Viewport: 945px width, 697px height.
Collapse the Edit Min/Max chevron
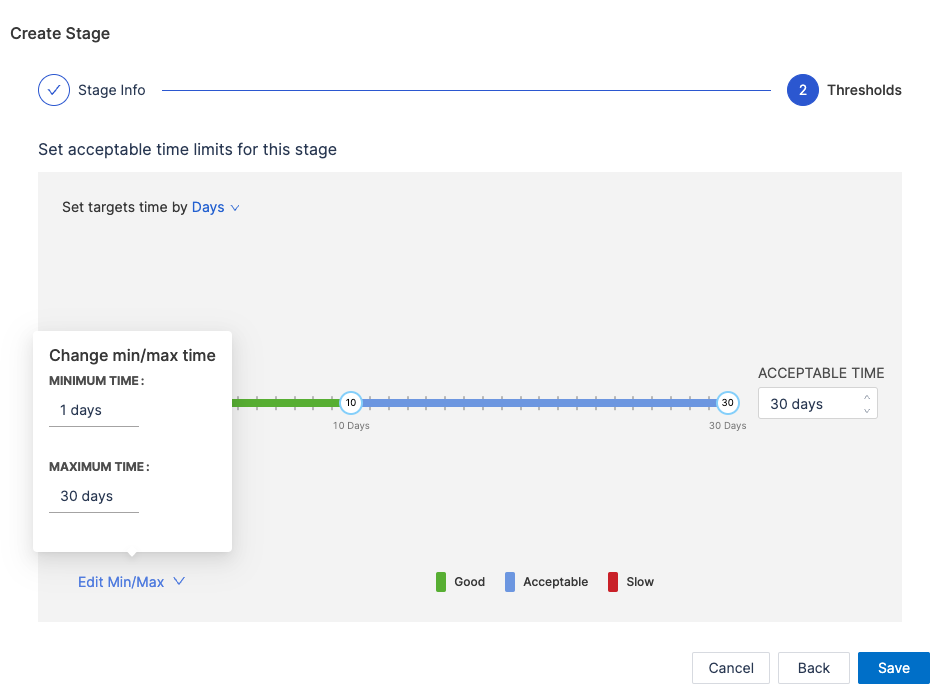pos(179,581)
